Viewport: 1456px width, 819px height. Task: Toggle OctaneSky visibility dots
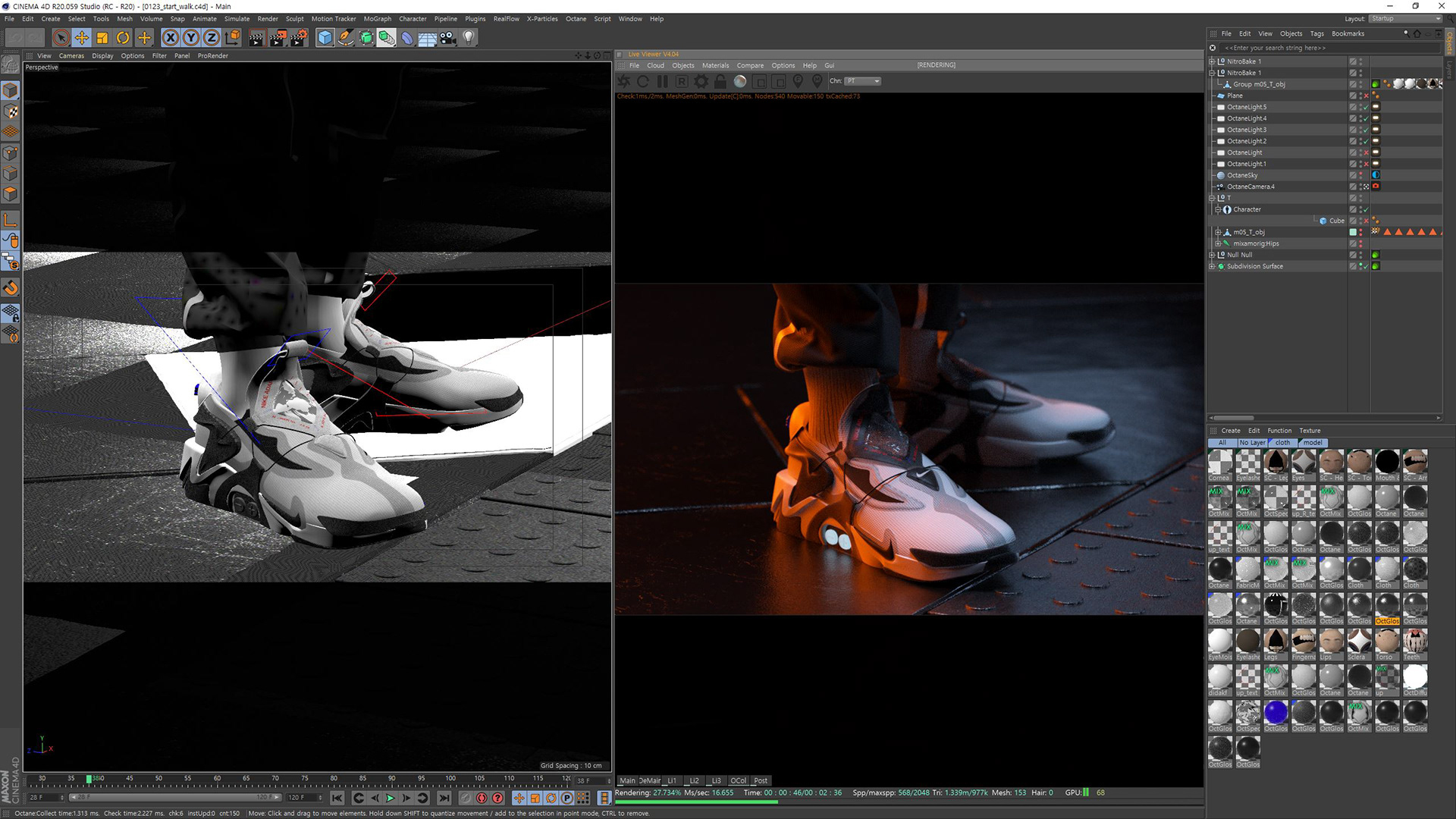[1360, 175]
